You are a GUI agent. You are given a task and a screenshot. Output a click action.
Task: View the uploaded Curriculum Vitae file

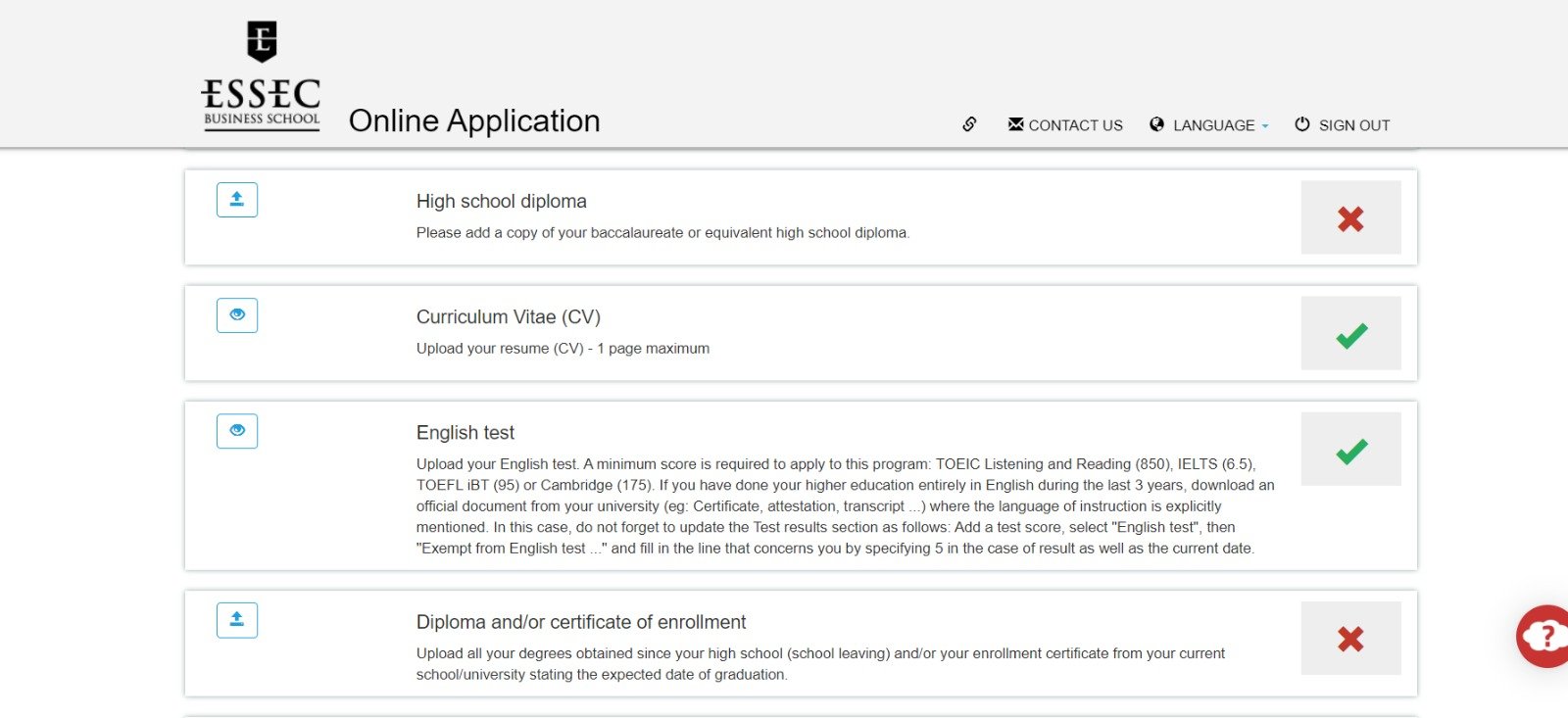pos(237,315)
